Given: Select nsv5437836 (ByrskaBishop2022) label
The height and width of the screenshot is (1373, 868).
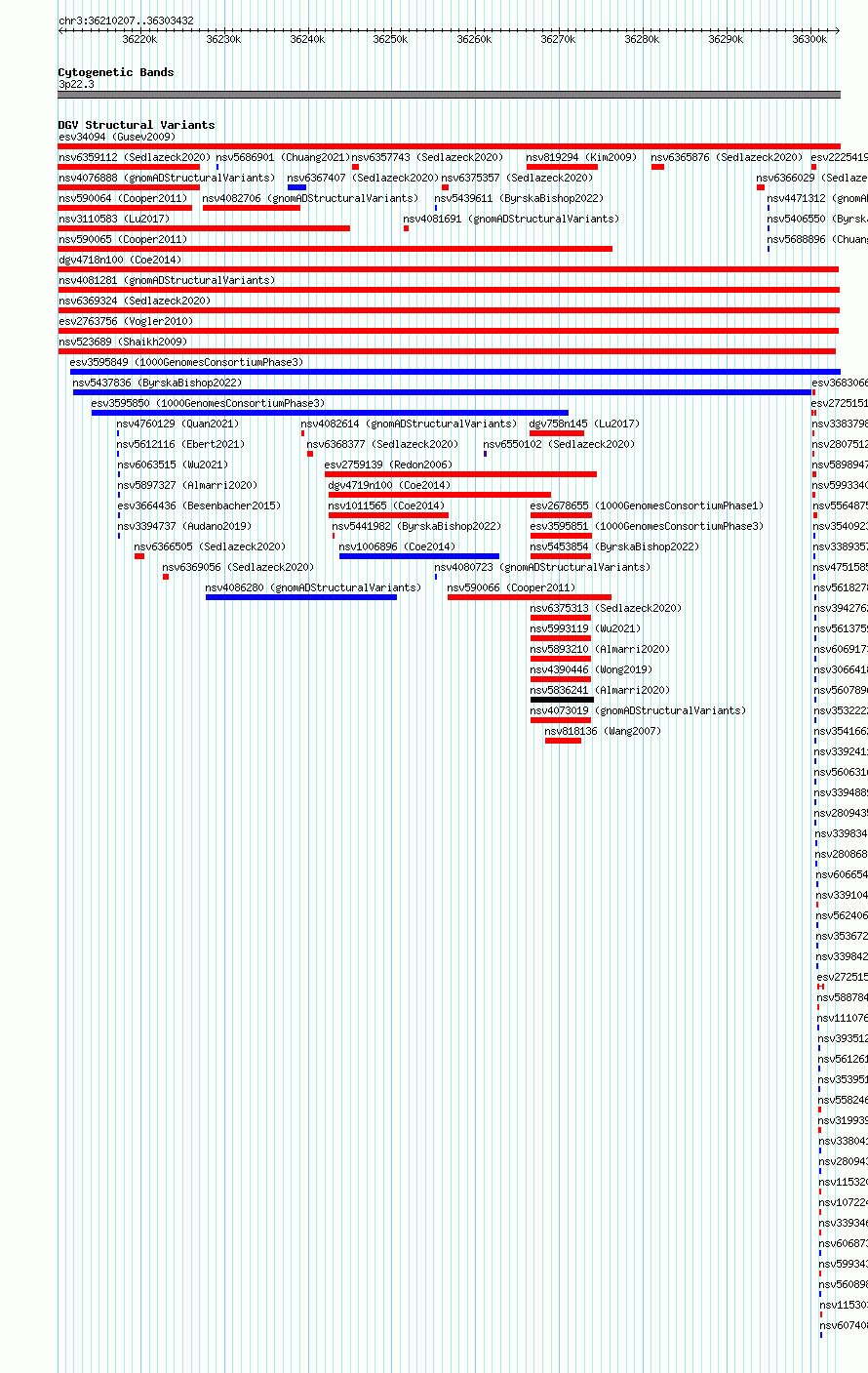Looking at the screenshot, I should click(x=158, y=383).
